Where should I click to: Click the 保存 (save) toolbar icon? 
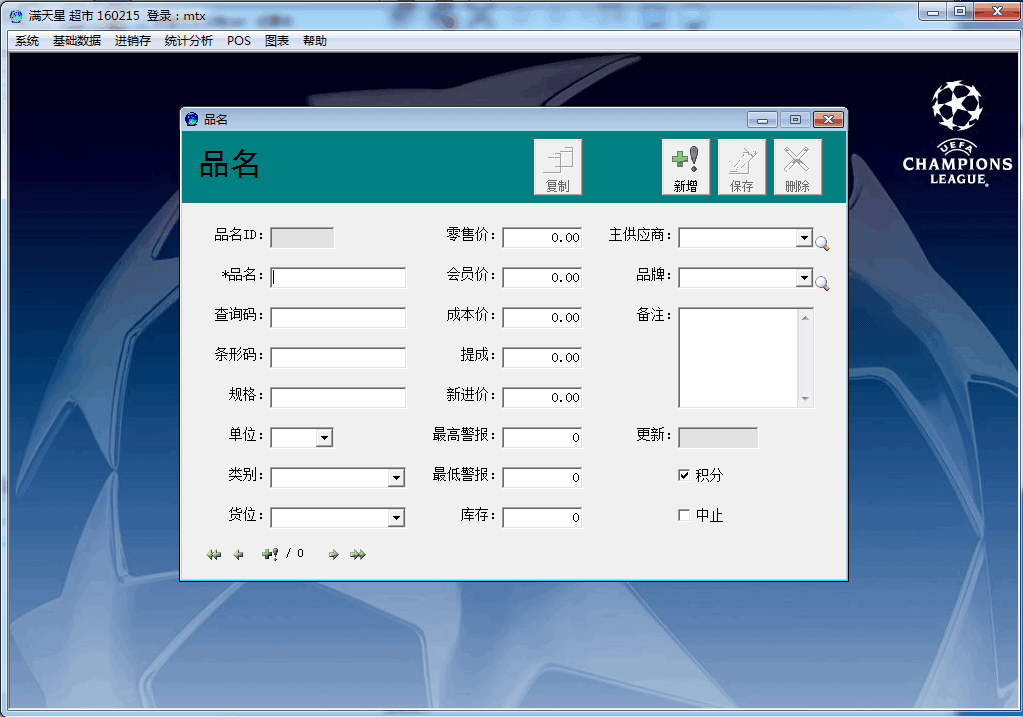(x=741, y=167)
